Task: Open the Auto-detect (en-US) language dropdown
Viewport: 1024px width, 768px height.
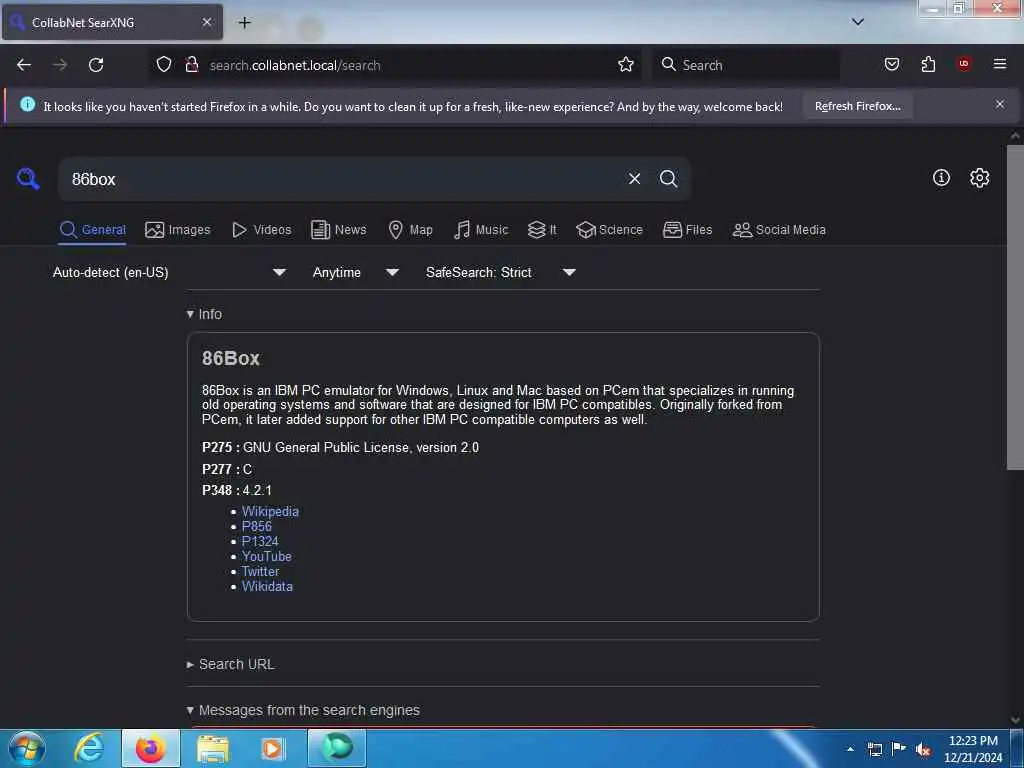Action: point(170,272)
